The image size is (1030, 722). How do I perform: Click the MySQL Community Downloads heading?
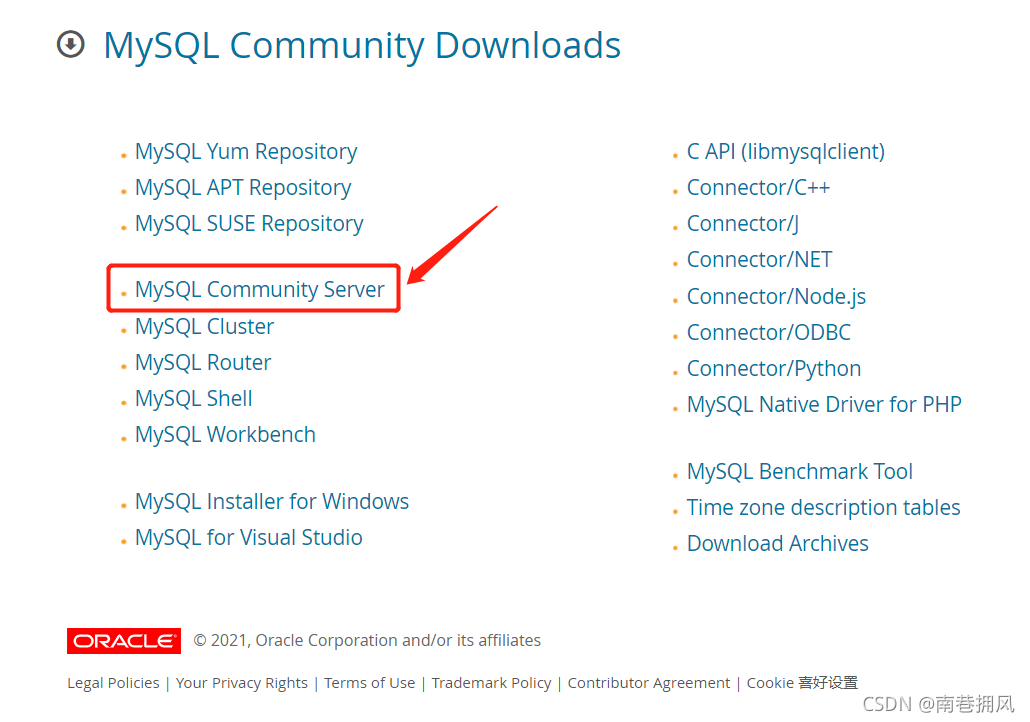[362, 46]
